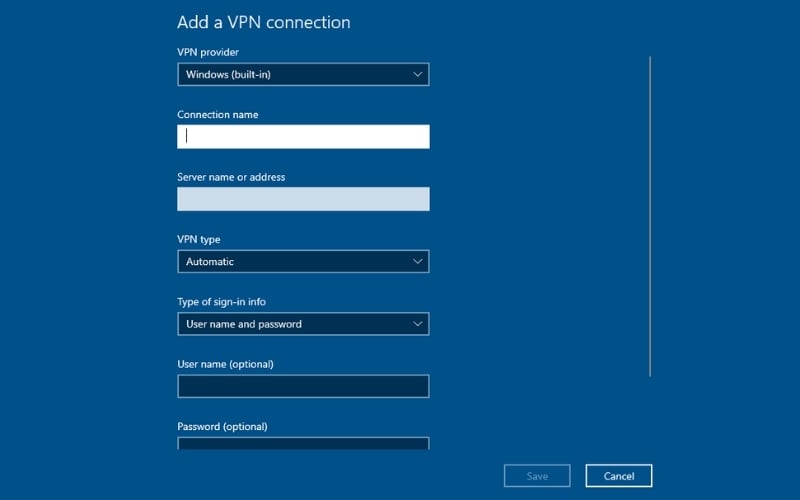
Task: Click the vertical scrollbar on the right
Action: click(650, 215)
